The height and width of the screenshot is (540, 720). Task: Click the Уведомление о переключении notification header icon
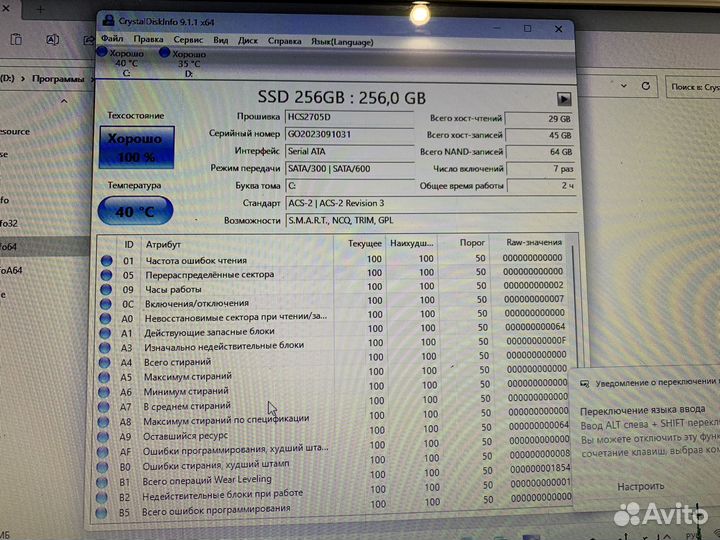click(584, 383)
